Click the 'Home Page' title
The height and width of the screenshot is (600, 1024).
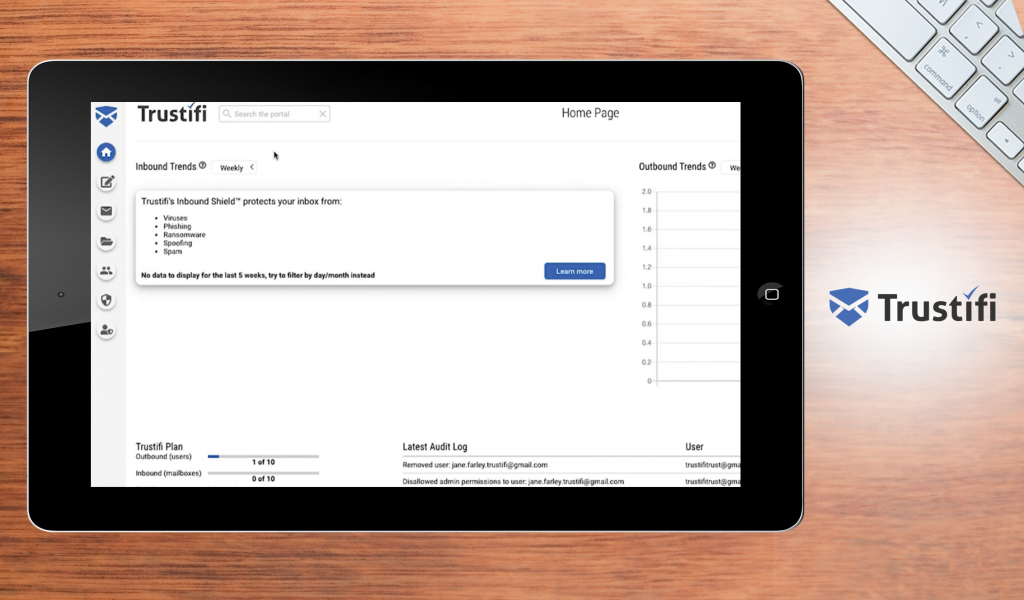tap(590, 113)
